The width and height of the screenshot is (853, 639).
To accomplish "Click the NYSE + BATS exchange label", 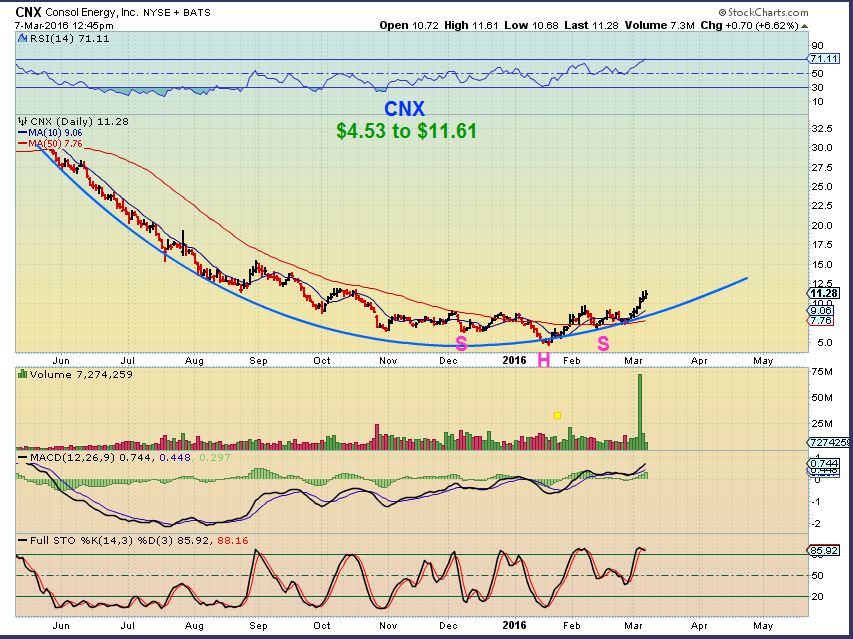I will pyautogui.click(x=176, y=12).
